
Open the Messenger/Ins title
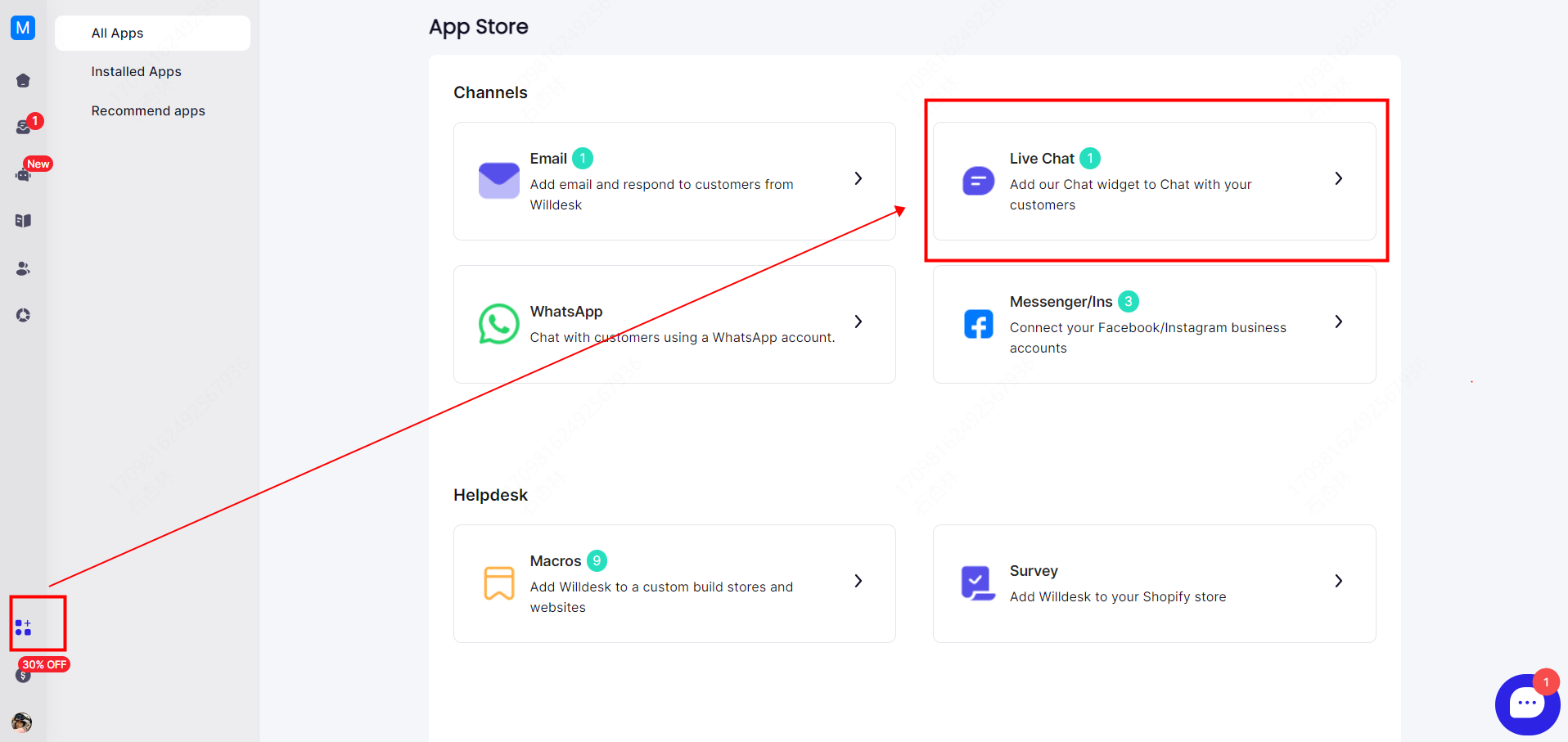1061,302
